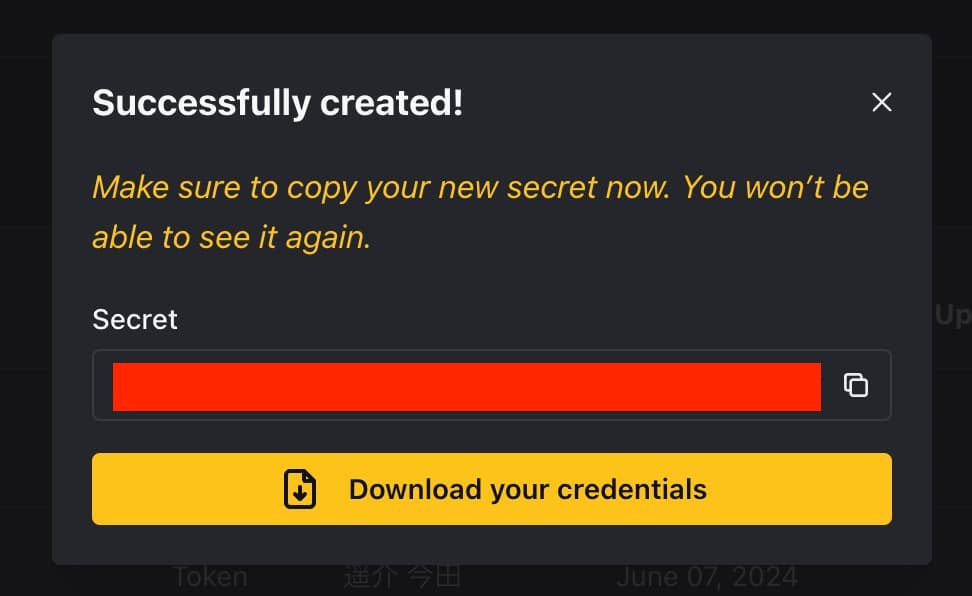Close the Successfully created dialog
Viewport: 972px width, 596px height.
coord(881,102)
